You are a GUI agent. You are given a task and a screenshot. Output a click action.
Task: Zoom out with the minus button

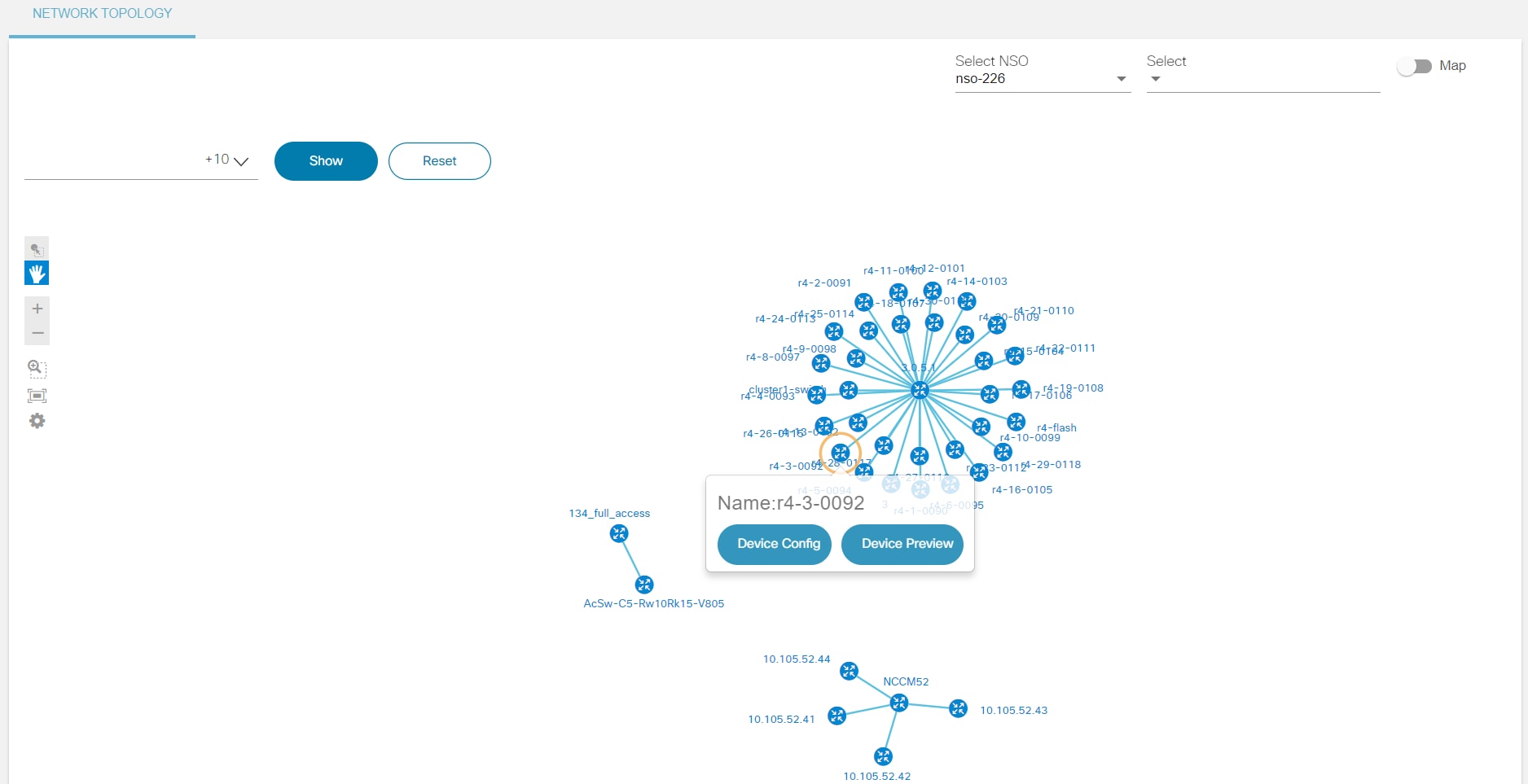point(37,333)
